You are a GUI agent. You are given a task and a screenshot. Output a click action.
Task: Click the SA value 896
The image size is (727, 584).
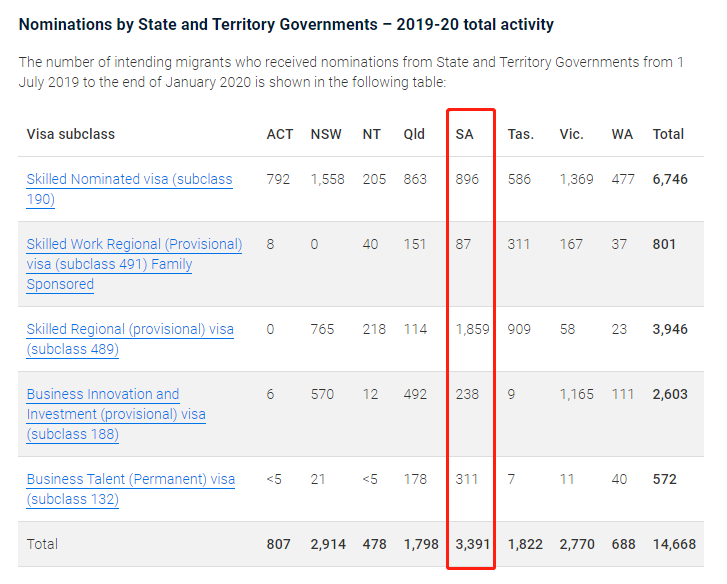(x=467, y=179)
